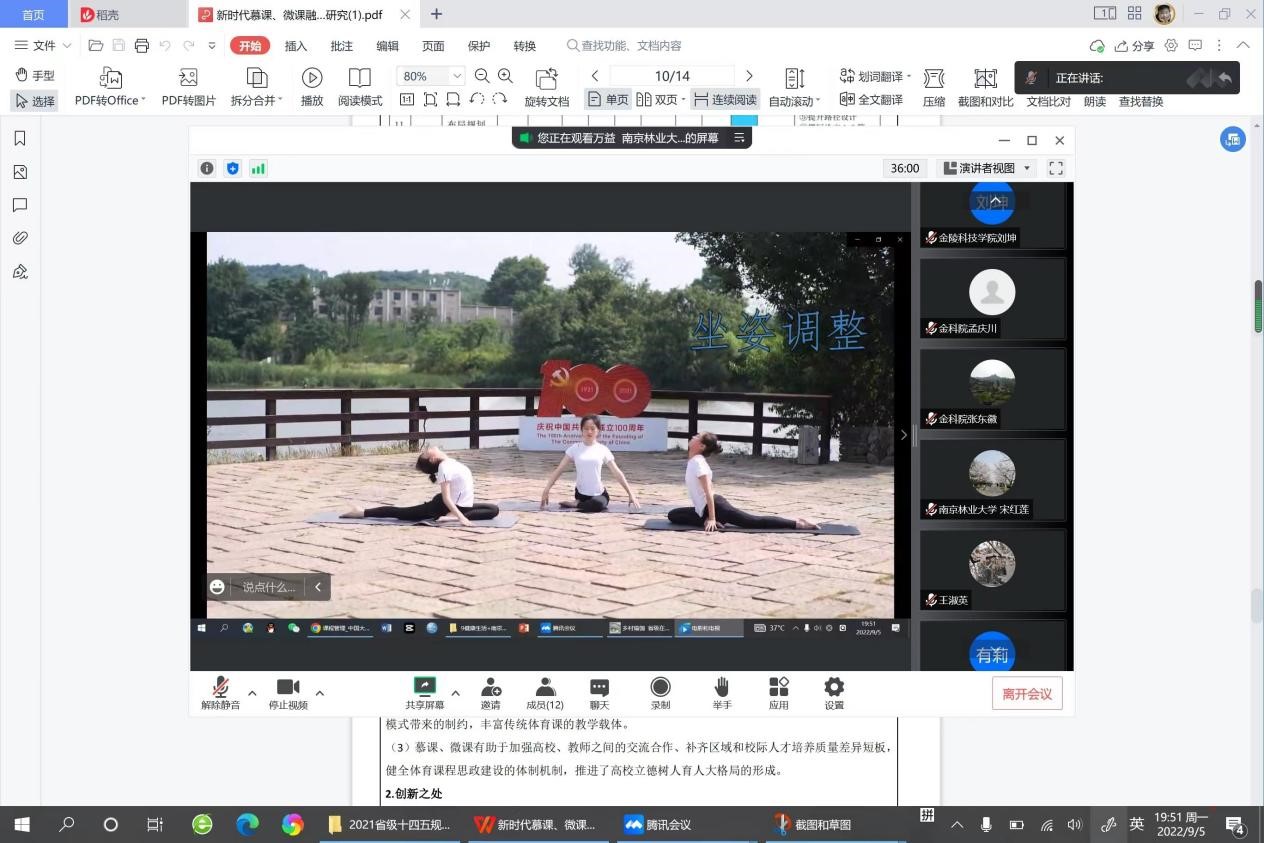This screenshot has width=1264, height=843.
Task: Expand the 共享屏幕 options arrow
Action: click(456, 693)
